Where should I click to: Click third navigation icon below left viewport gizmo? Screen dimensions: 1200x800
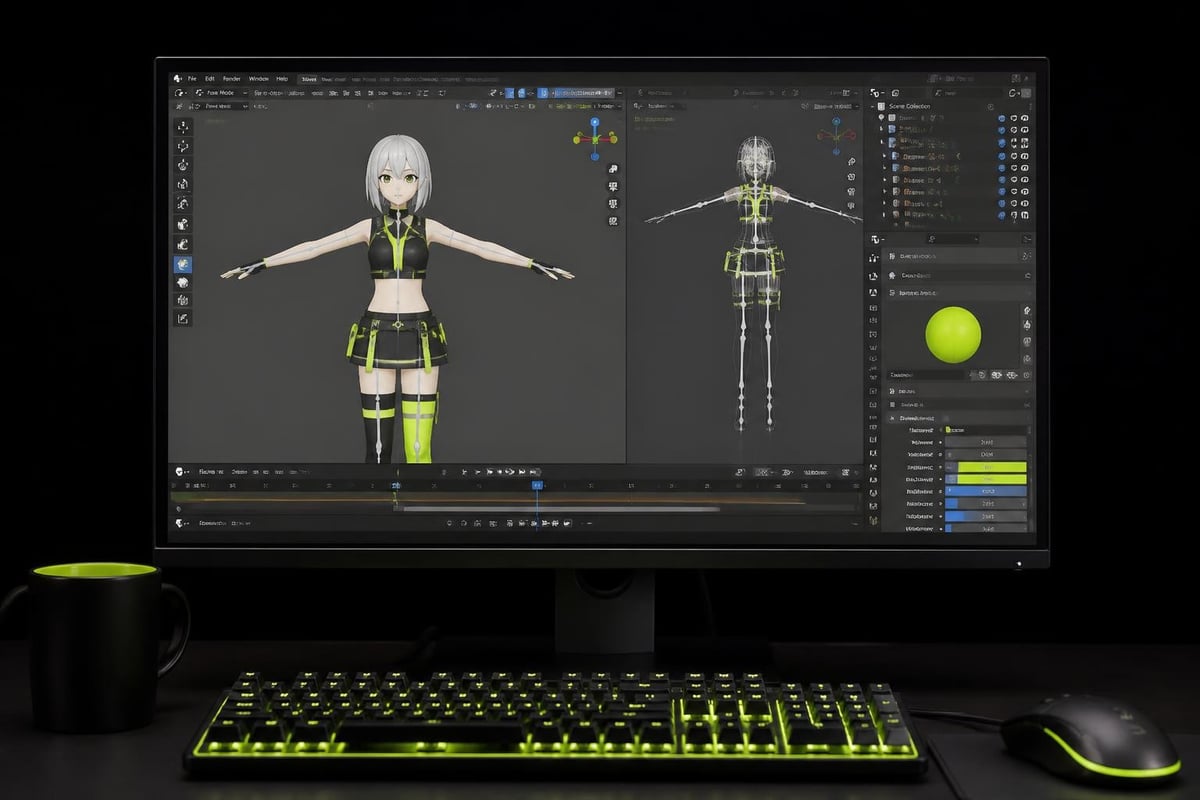point(612,203)
